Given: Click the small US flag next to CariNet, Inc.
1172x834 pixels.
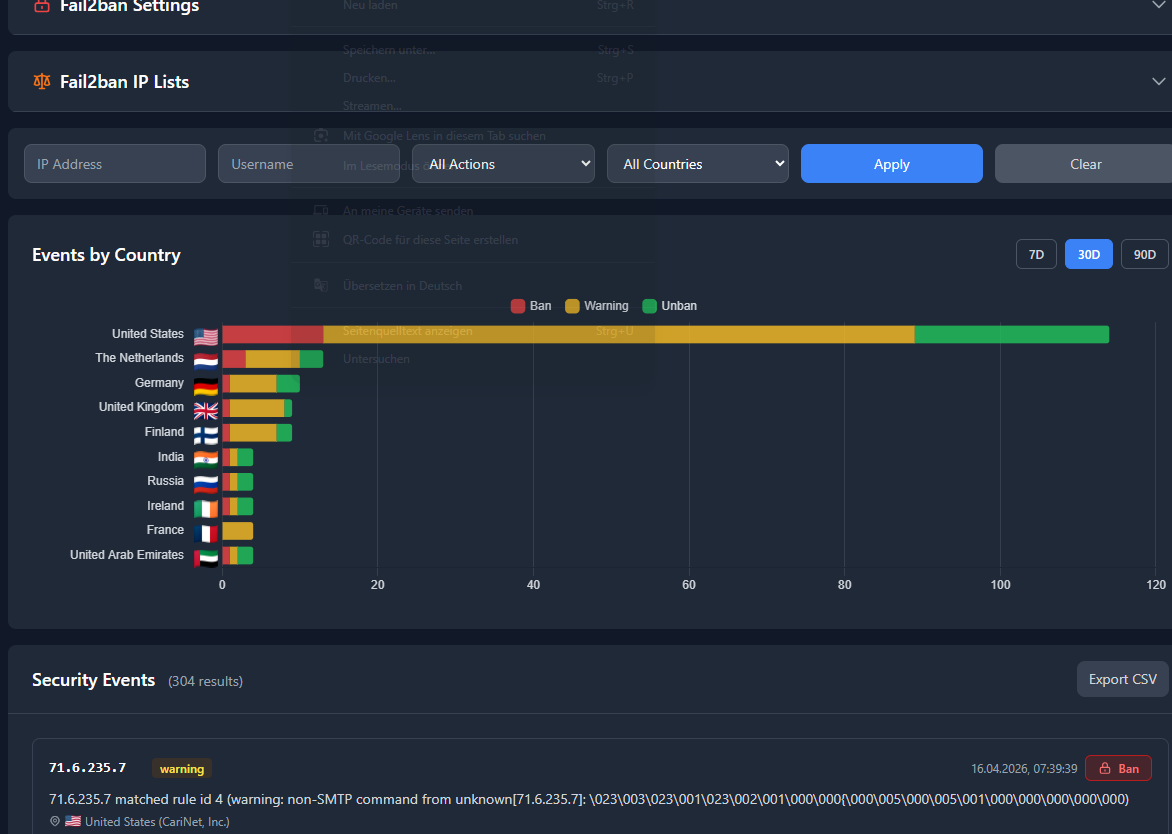Looking at the screenshot, I should pos(73,821).
